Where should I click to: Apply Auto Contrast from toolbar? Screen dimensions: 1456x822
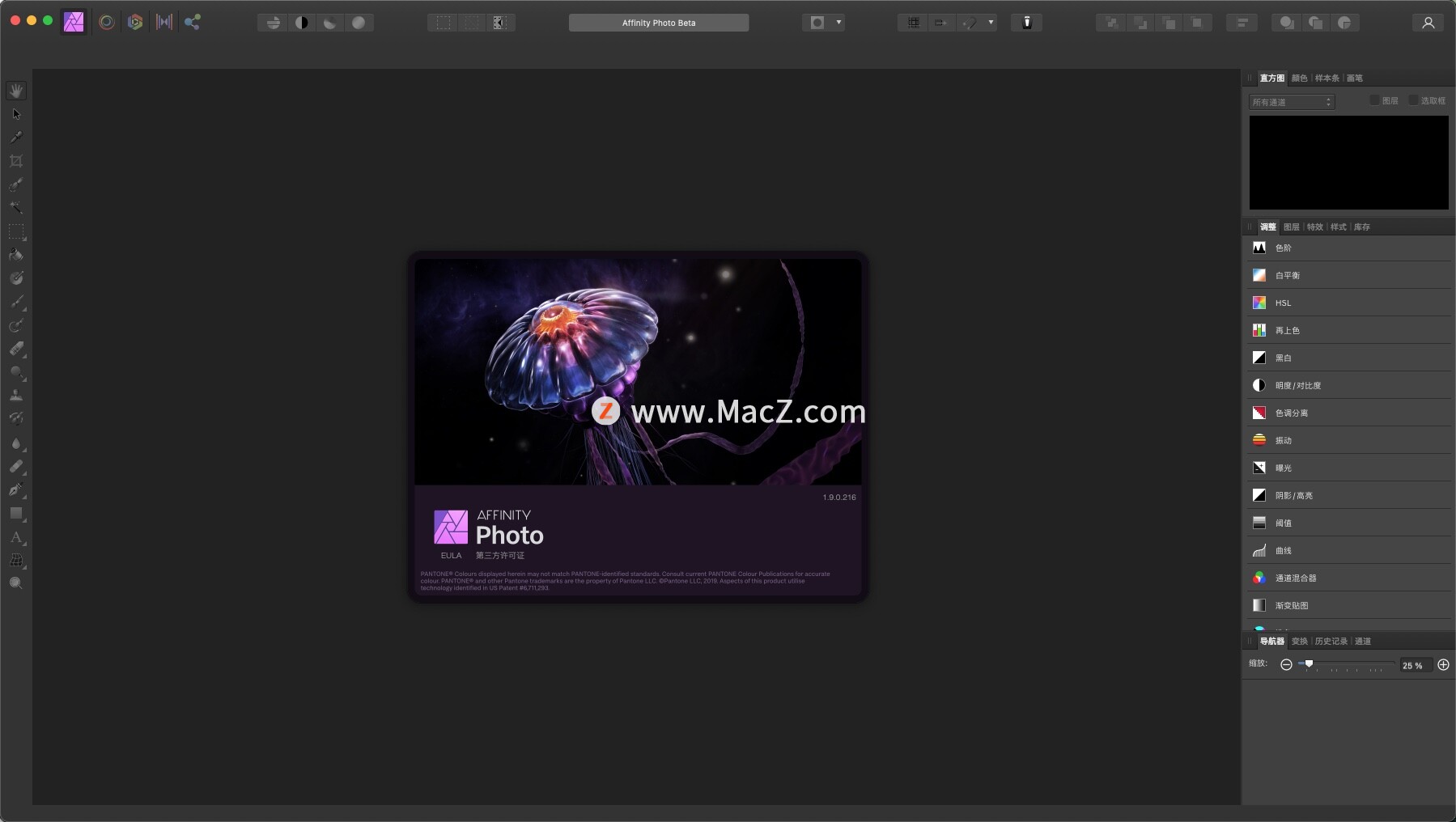(302, 23)
